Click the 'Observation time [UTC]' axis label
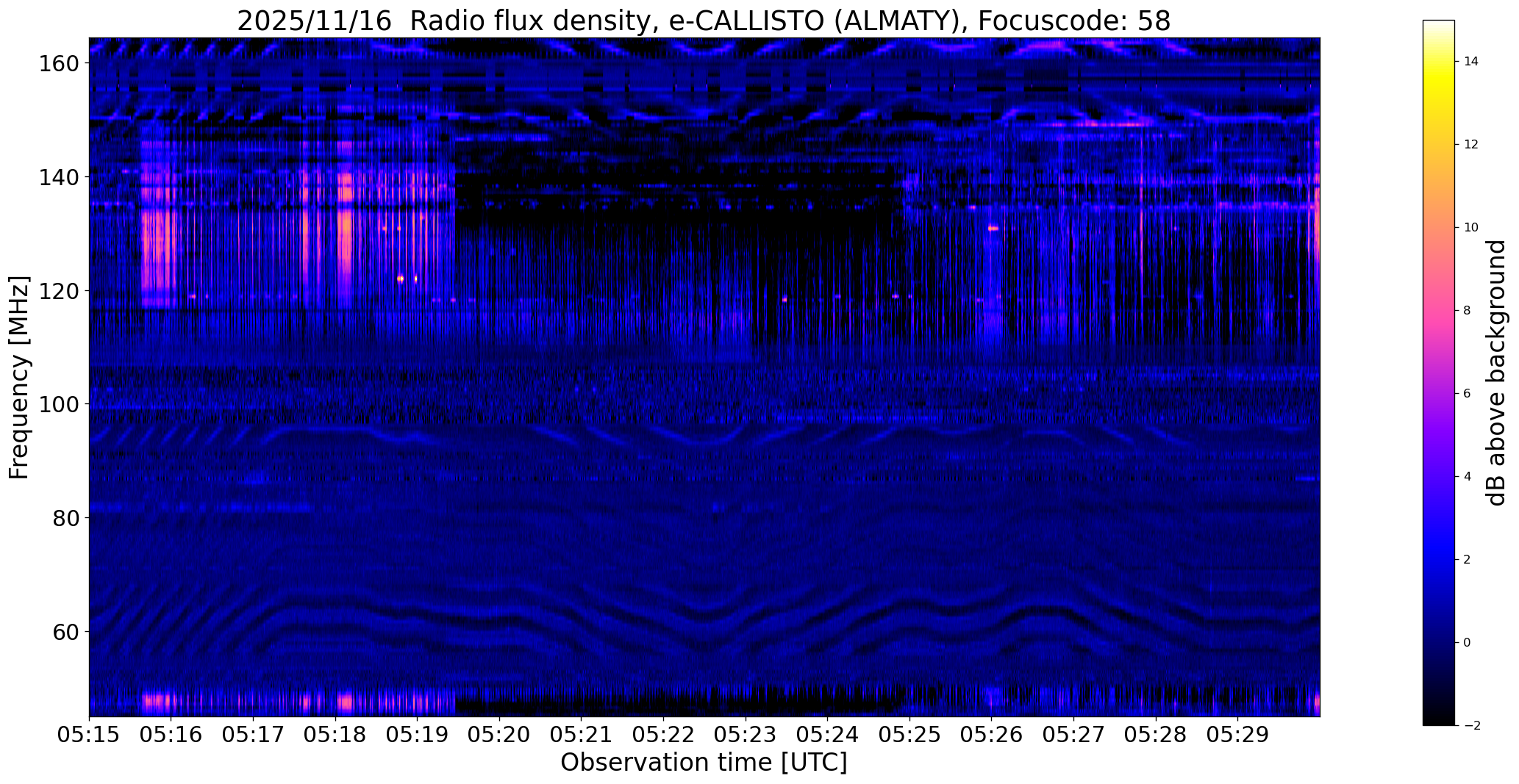1519x784 pixels. pyautogui.click(x=704, y=762)
